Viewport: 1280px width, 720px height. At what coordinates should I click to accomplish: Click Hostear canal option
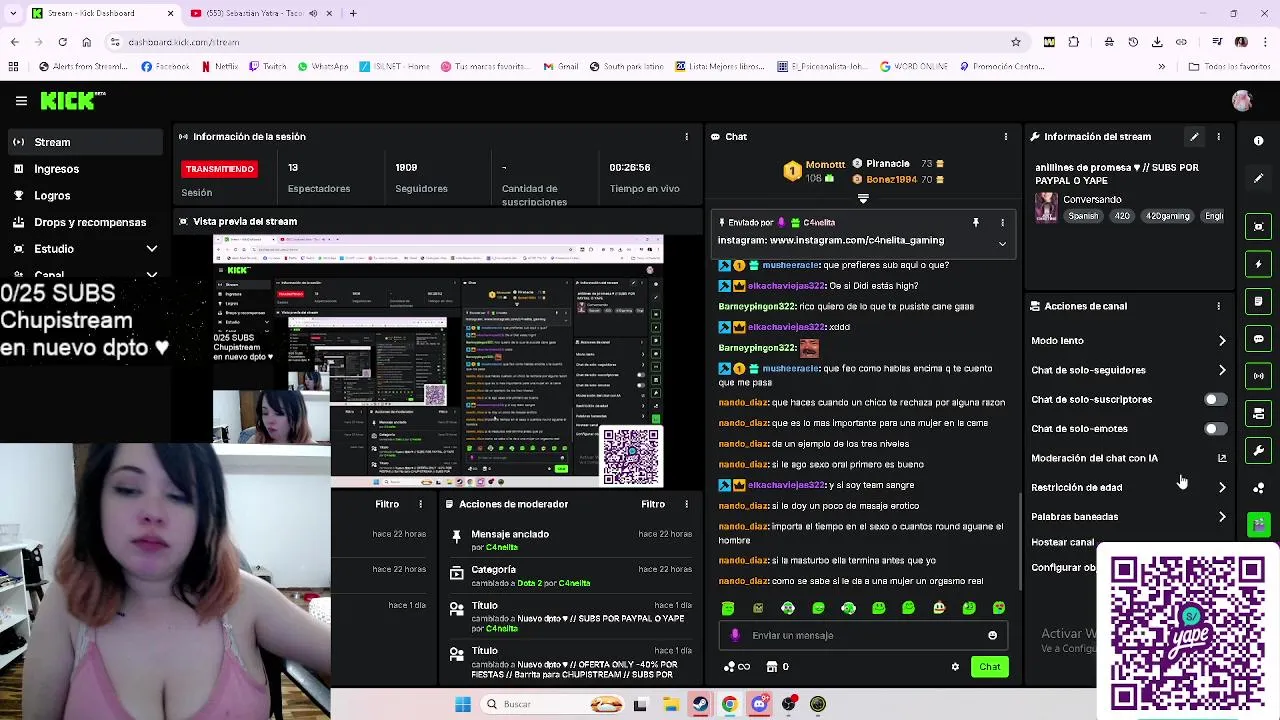(x=1062, y=542)
